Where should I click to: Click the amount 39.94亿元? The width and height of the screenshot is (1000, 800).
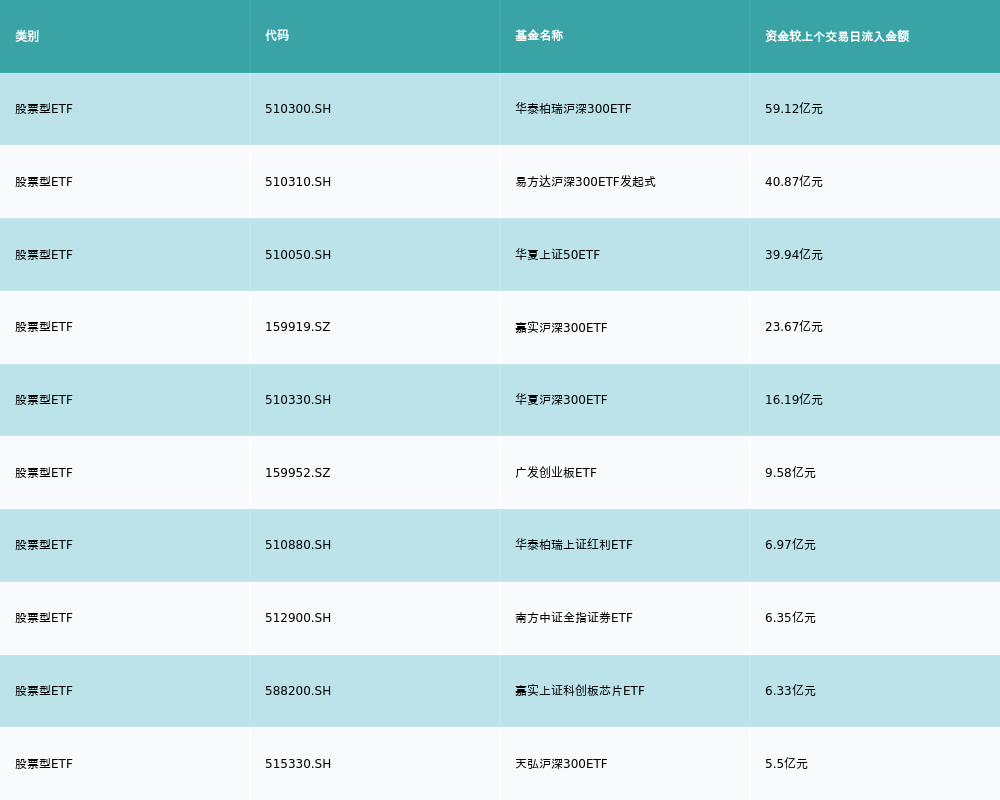(793, 255)
